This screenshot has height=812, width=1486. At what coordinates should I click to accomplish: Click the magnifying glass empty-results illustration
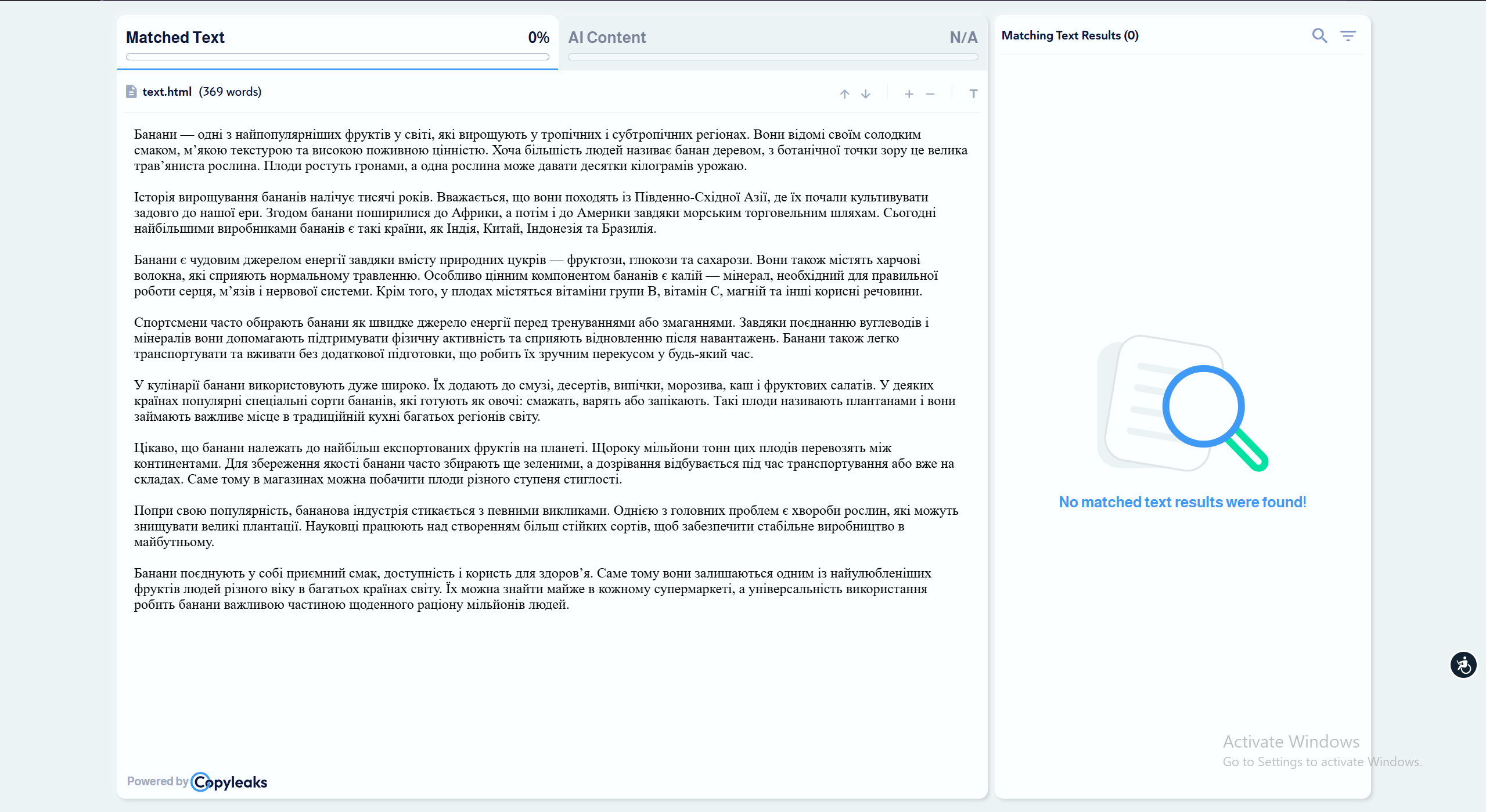[1182, 403]
